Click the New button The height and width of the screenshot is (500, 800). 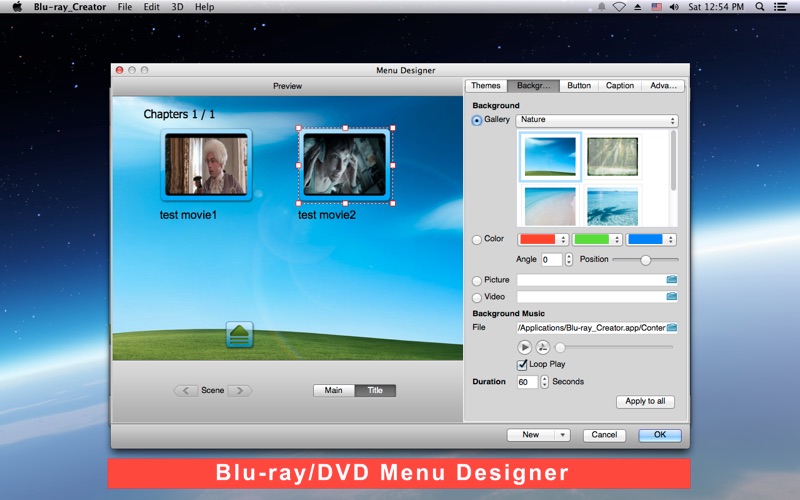pyautogui.click(x=531, y=435)
